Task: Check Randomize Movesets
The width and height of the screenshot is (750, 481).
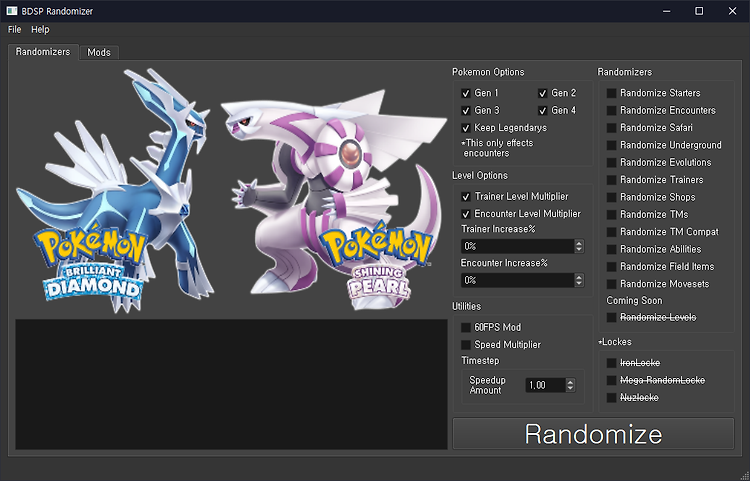Action: [611, 284]
